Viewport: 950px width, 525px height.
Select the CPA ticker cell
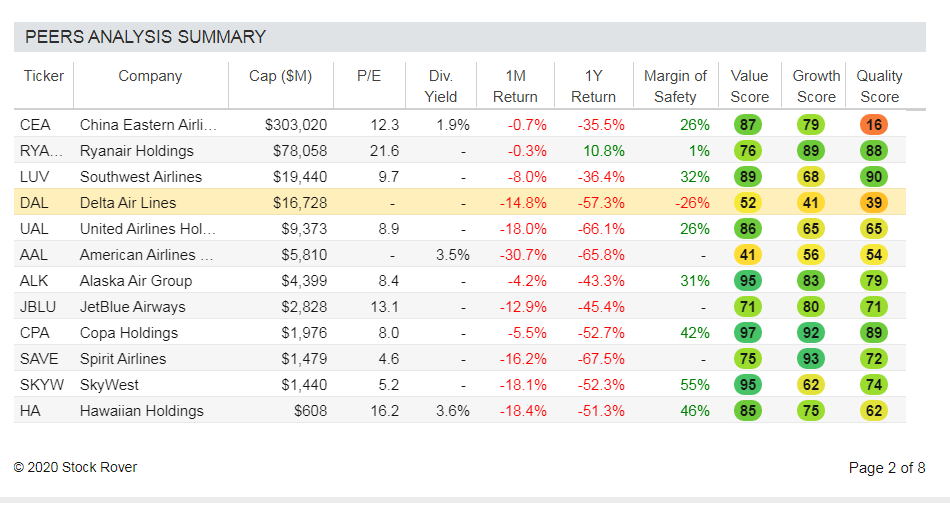(35, 333)
